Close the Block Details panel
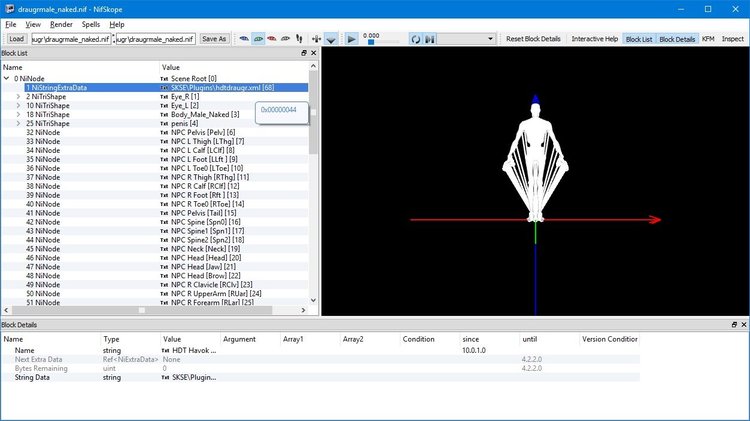750x421 pixels. point(744,324)
